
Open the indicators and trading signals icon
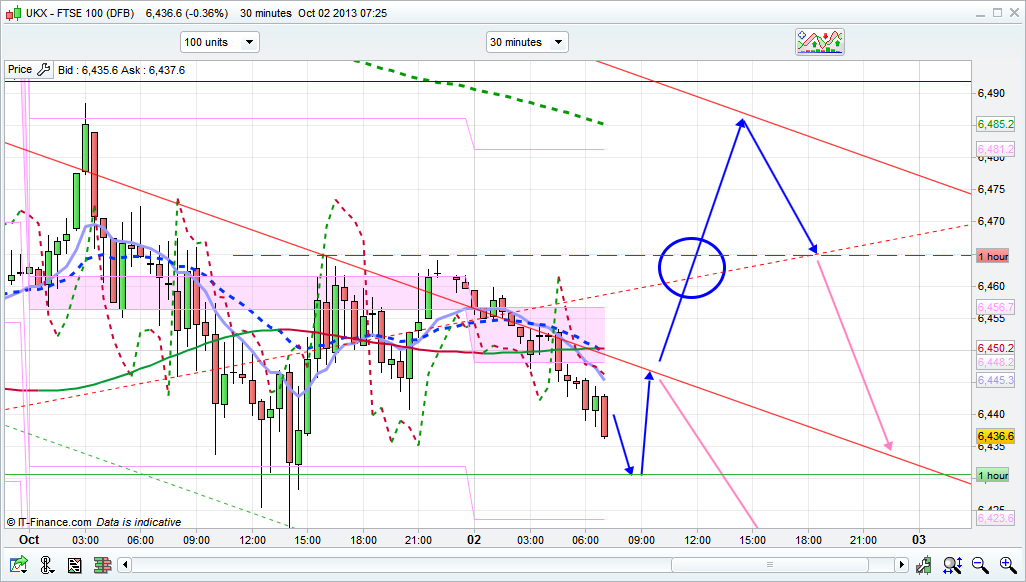click(x=820, y=41)
